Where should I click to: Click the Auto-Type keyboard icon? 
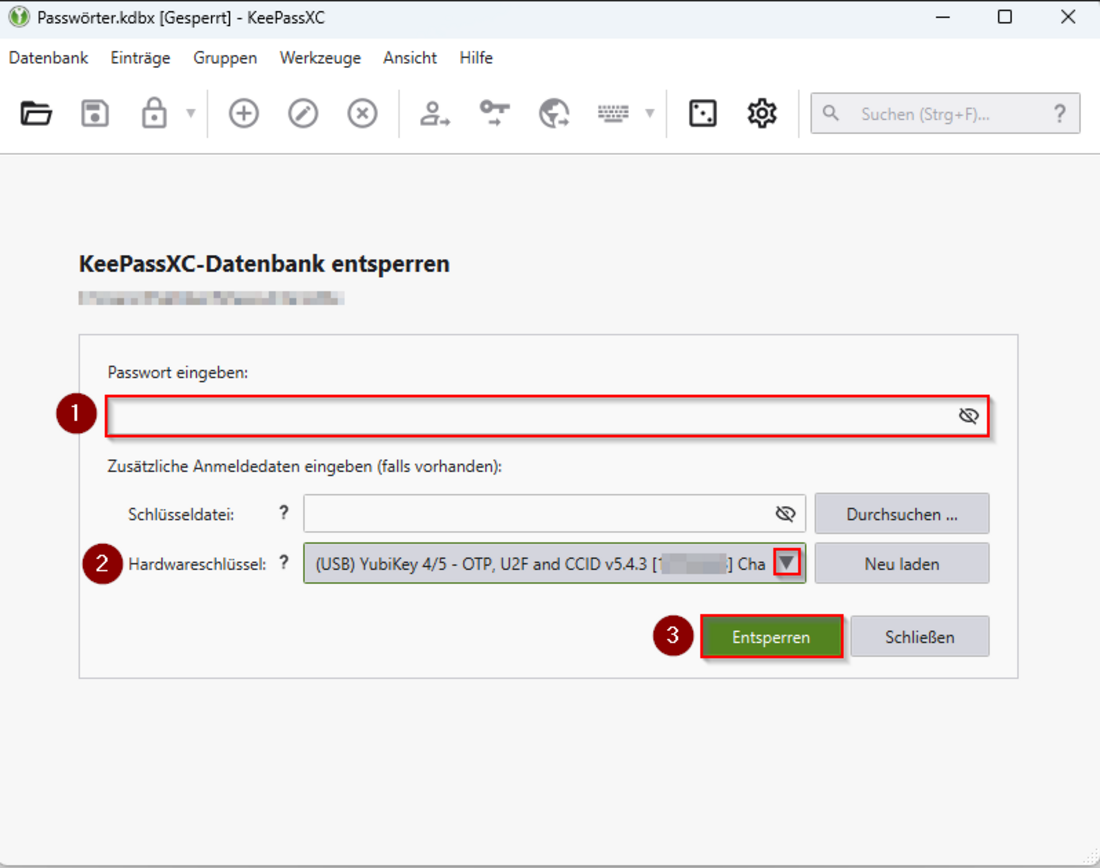click(613, 113)
